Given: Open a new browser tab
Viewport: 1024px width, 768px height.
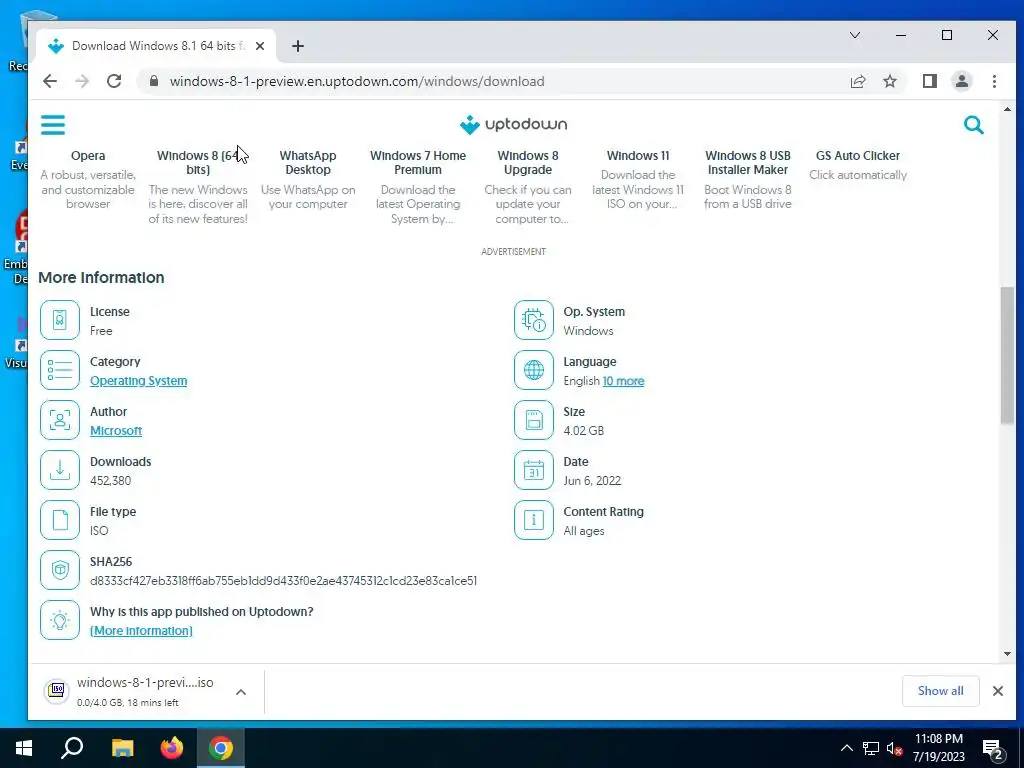Looking at the screenshot, I should pyautogui.click(x=298, y=46).
